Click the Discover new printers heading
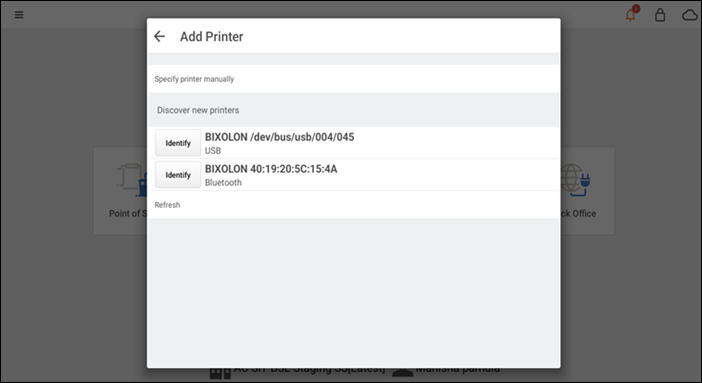Screen dimensions: 702x383 (x=198, y=110)
